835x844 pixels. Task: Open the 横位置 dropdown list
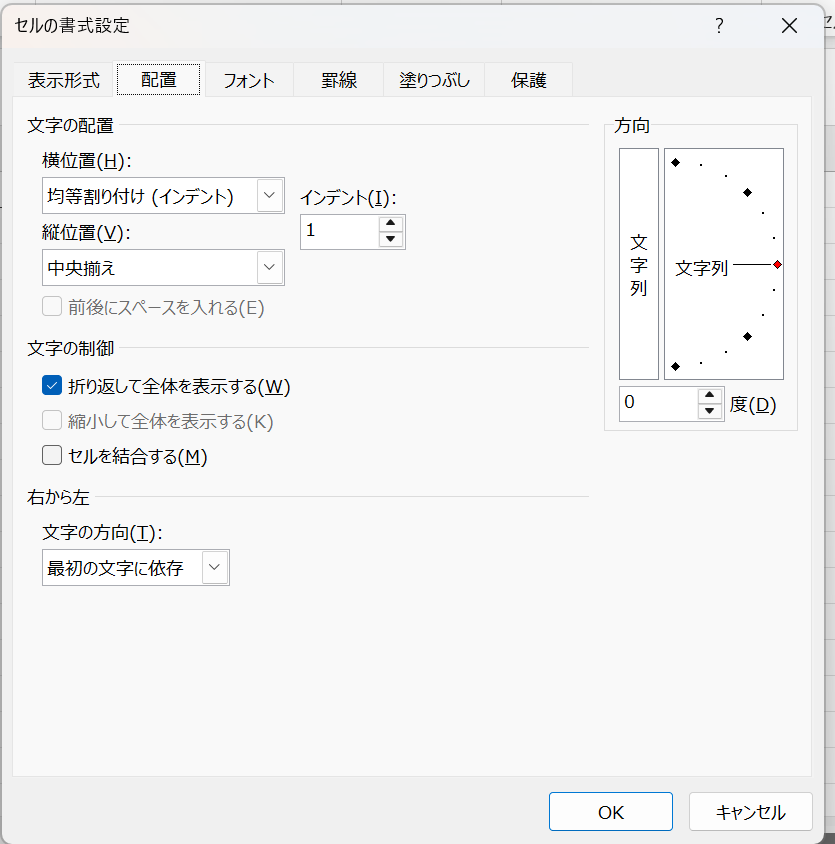pyautogui.click(x=270, y=195)
